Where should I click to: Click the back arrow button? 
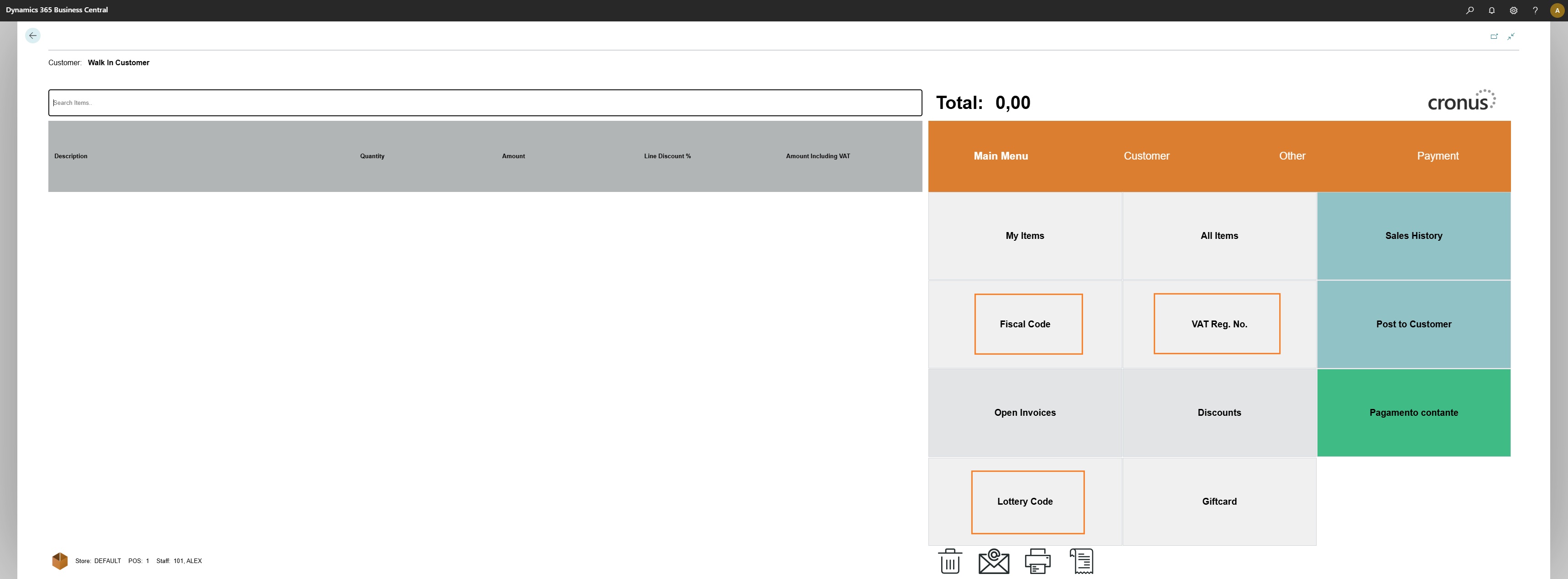point(33,36)
